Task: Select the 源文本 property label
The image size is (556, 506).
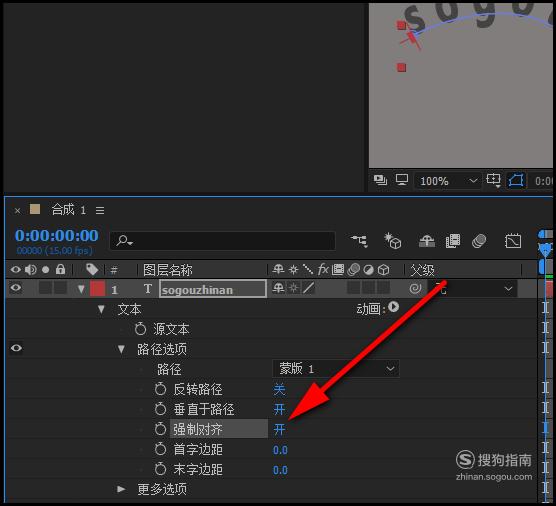Action: click(171, 329)
